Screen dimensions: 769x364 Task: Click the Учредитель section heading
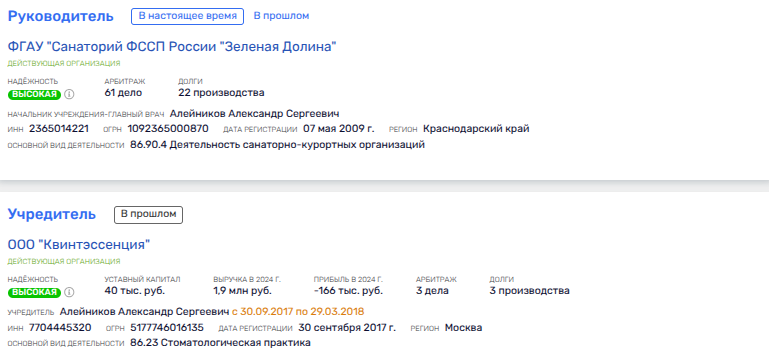tap(52, 214)
